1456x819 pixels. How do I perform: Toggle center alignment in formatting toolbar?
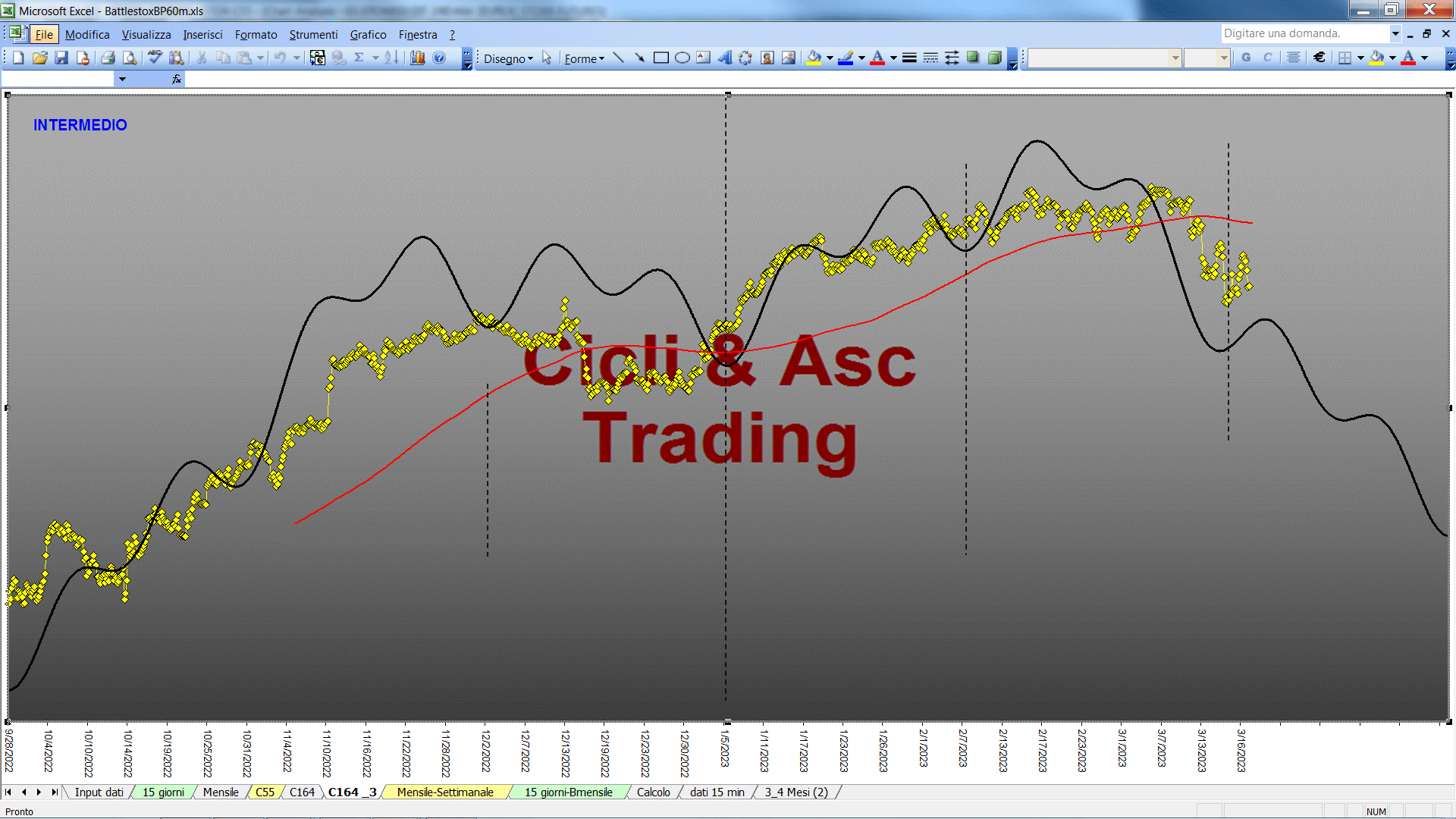[x=1294, y=58]
